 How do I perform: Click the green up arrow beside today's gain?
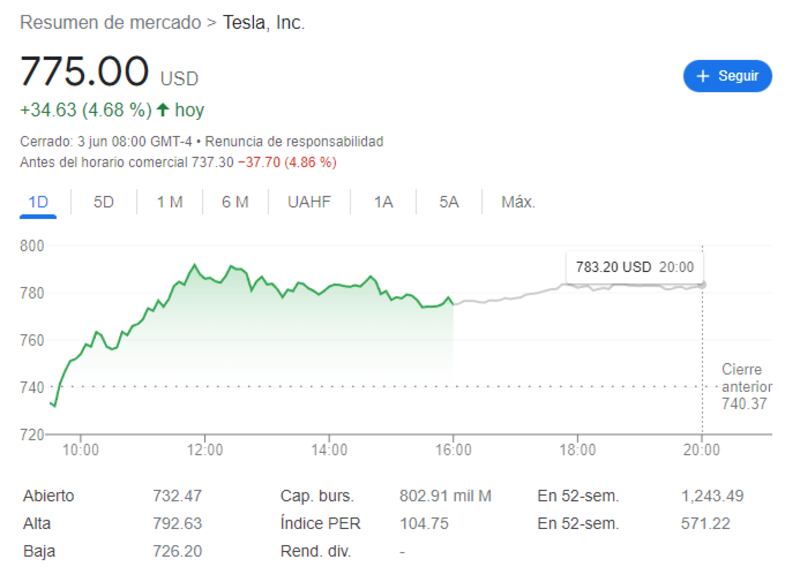tap(163, 110)
